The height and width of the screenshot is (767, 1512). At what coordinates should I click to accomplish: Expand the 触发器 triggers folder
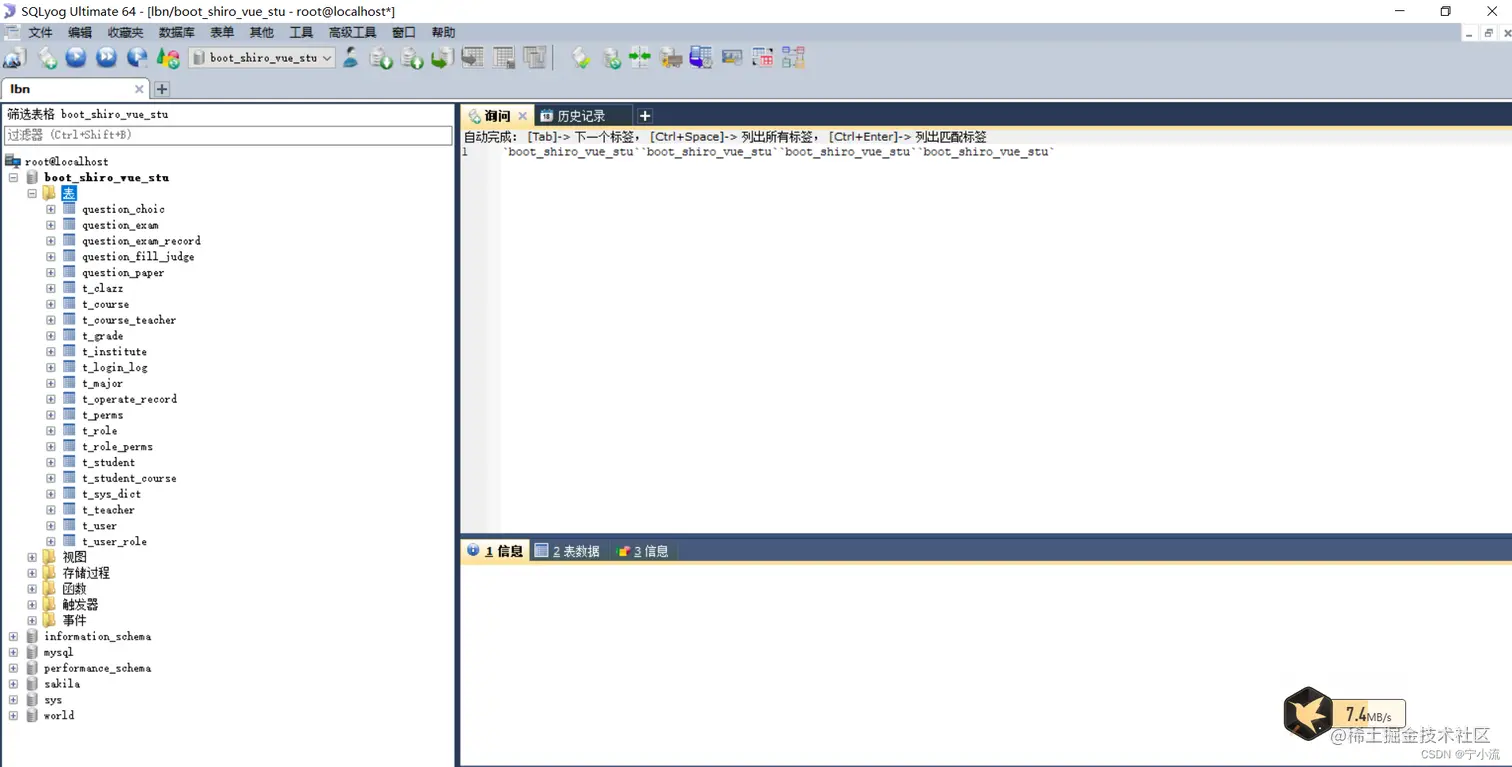[32, 605]
